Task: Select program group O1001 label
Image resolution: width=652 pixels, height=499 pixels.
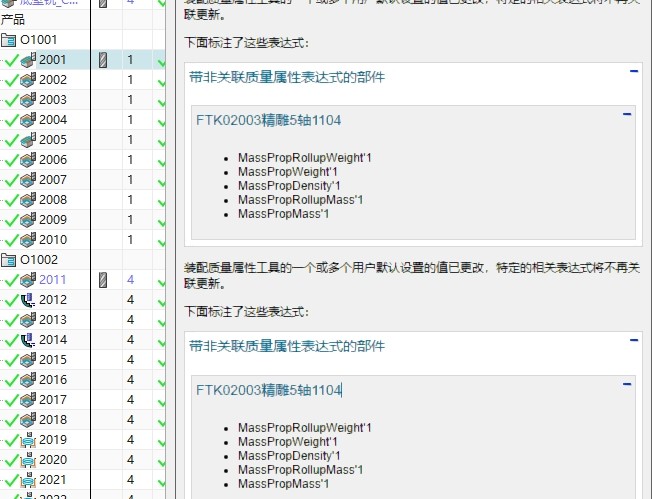Action: [x=38, y=40]
